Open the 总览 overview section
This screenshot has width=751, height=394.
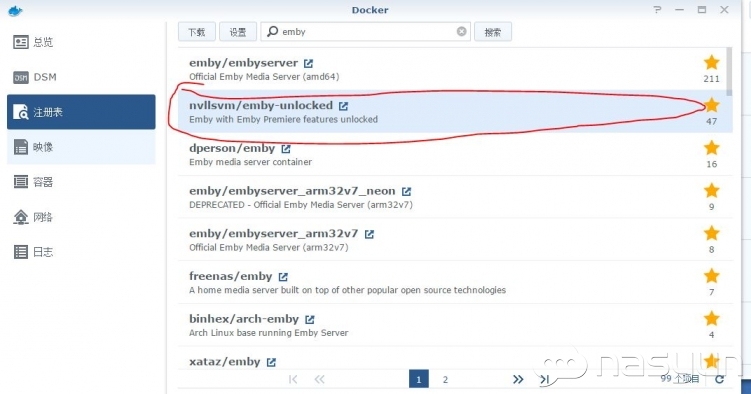pos(81,42)
